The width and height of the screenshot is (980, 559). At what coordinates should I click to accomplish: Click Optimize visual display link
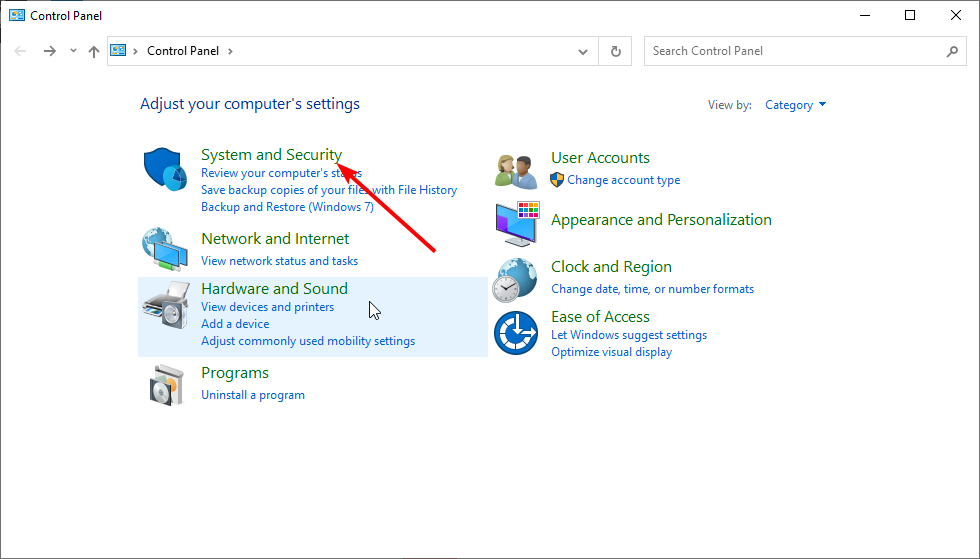tap(611, 352)
